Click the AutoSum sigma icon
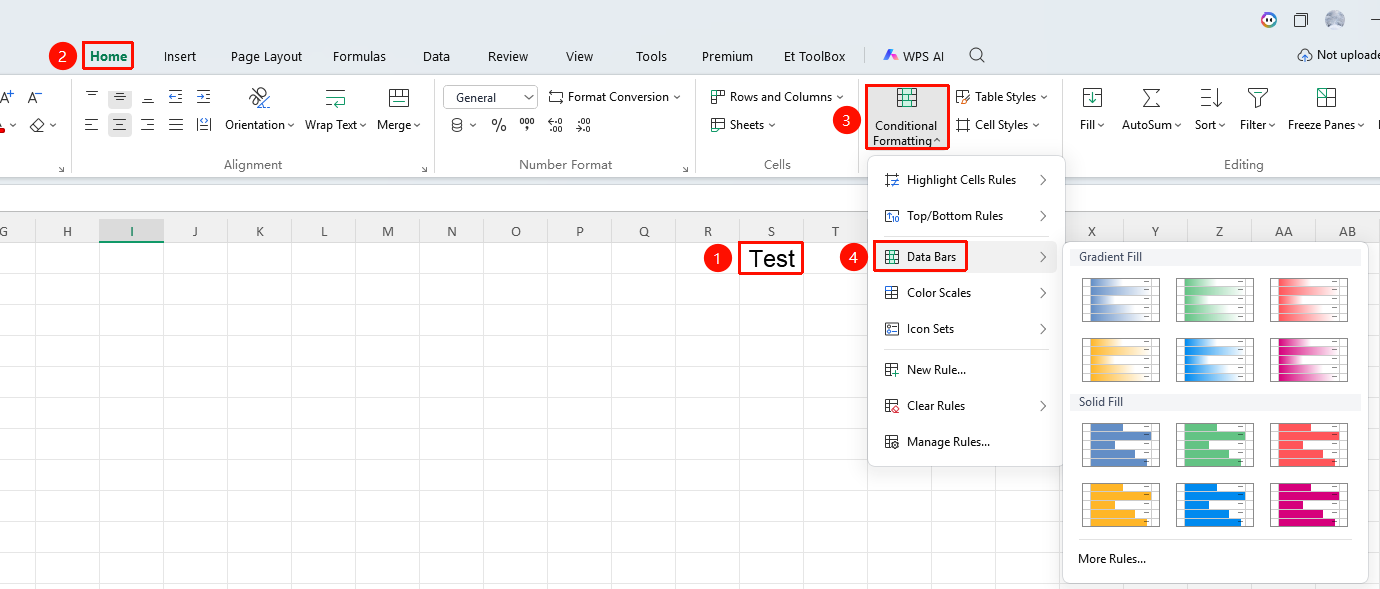The height and width of the screenshot is (589, 1380). tap(1151, 97)
